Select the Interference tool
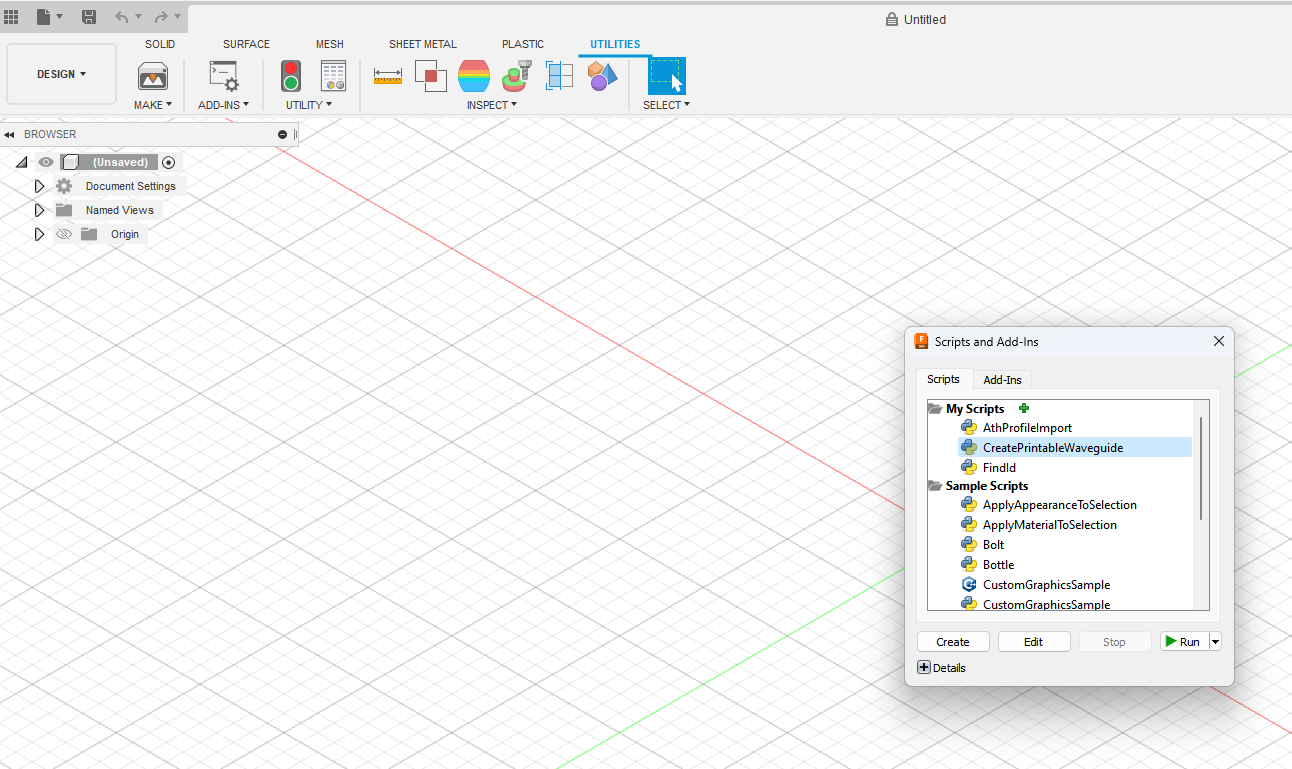The width and height of the screenshot is (1292, 769). click(431, 76)
